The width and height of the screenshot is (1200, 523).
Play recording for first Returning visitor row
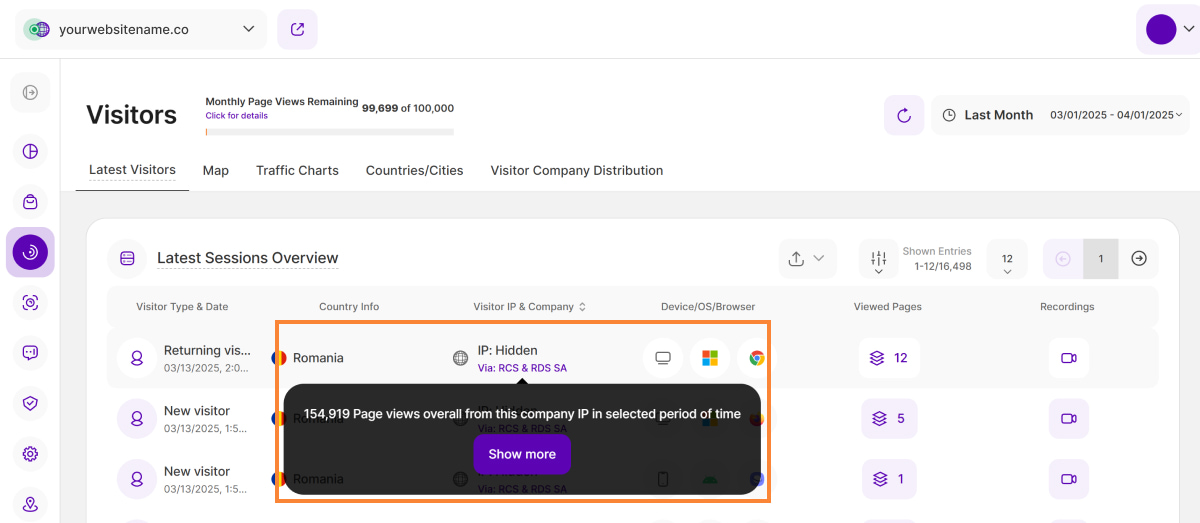point(1068,358)
